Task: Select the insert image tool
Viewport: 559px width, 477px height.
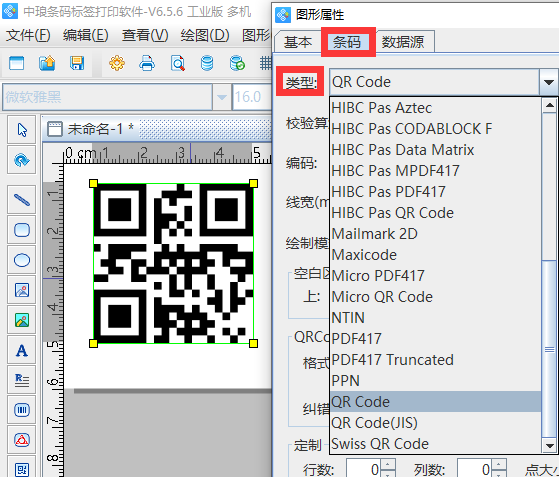Action: 22,290
